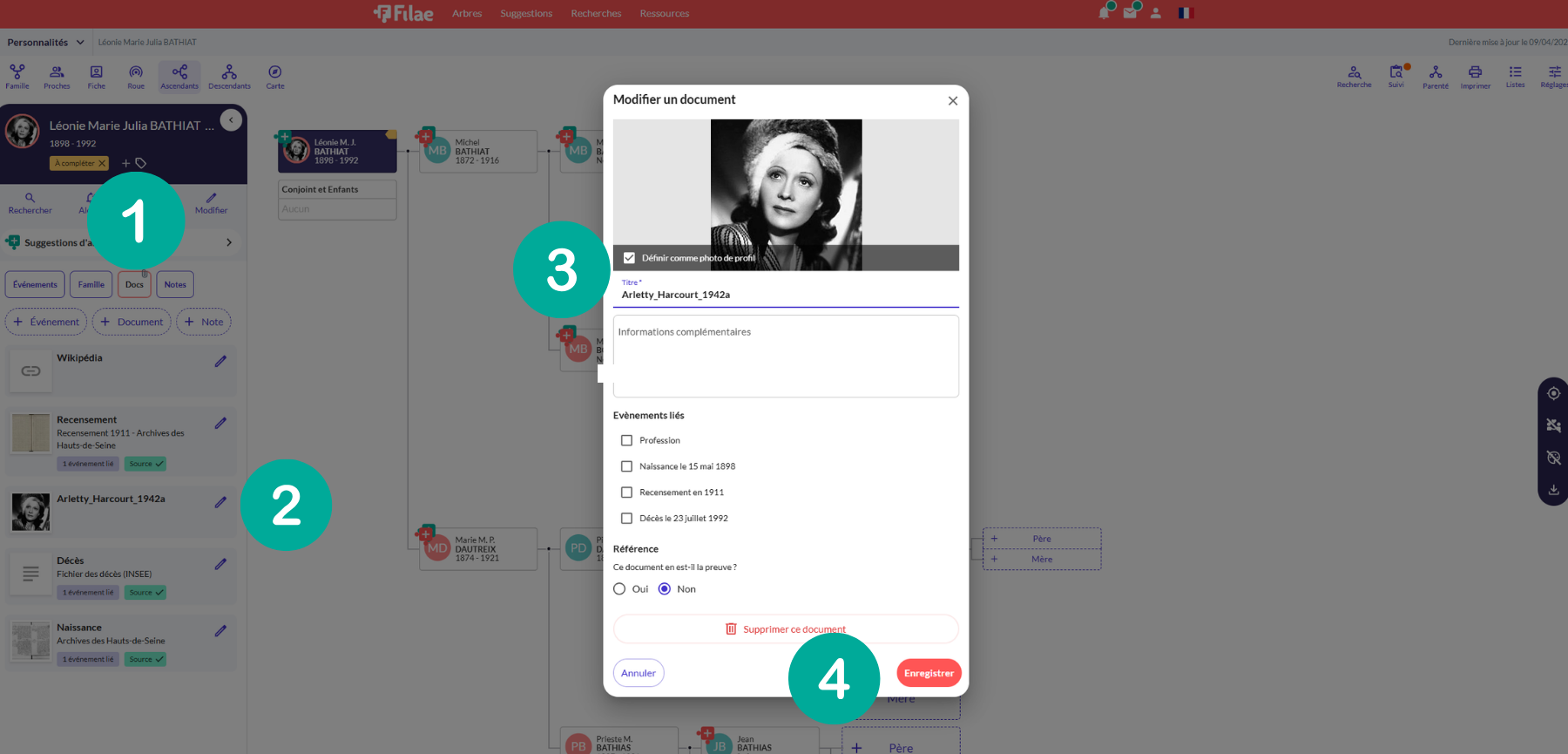Click 'Supprimer ce document' button
This screenshot has width=1568, height=754.
(785, 629)
